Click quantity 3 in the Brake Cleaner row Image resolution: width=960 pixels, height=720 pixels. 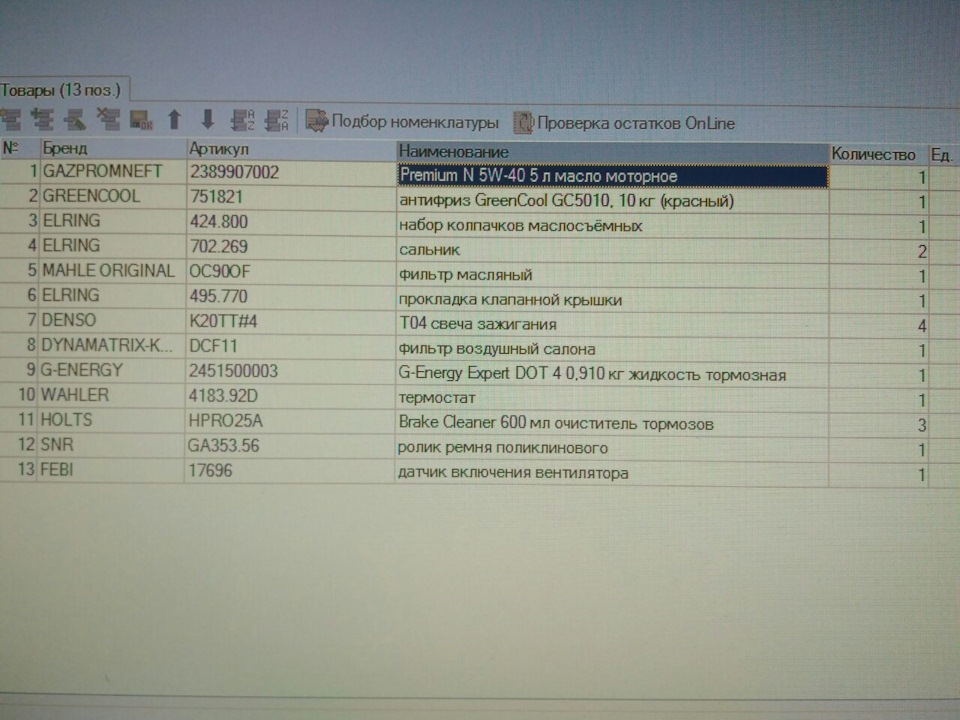pos(878,425)
